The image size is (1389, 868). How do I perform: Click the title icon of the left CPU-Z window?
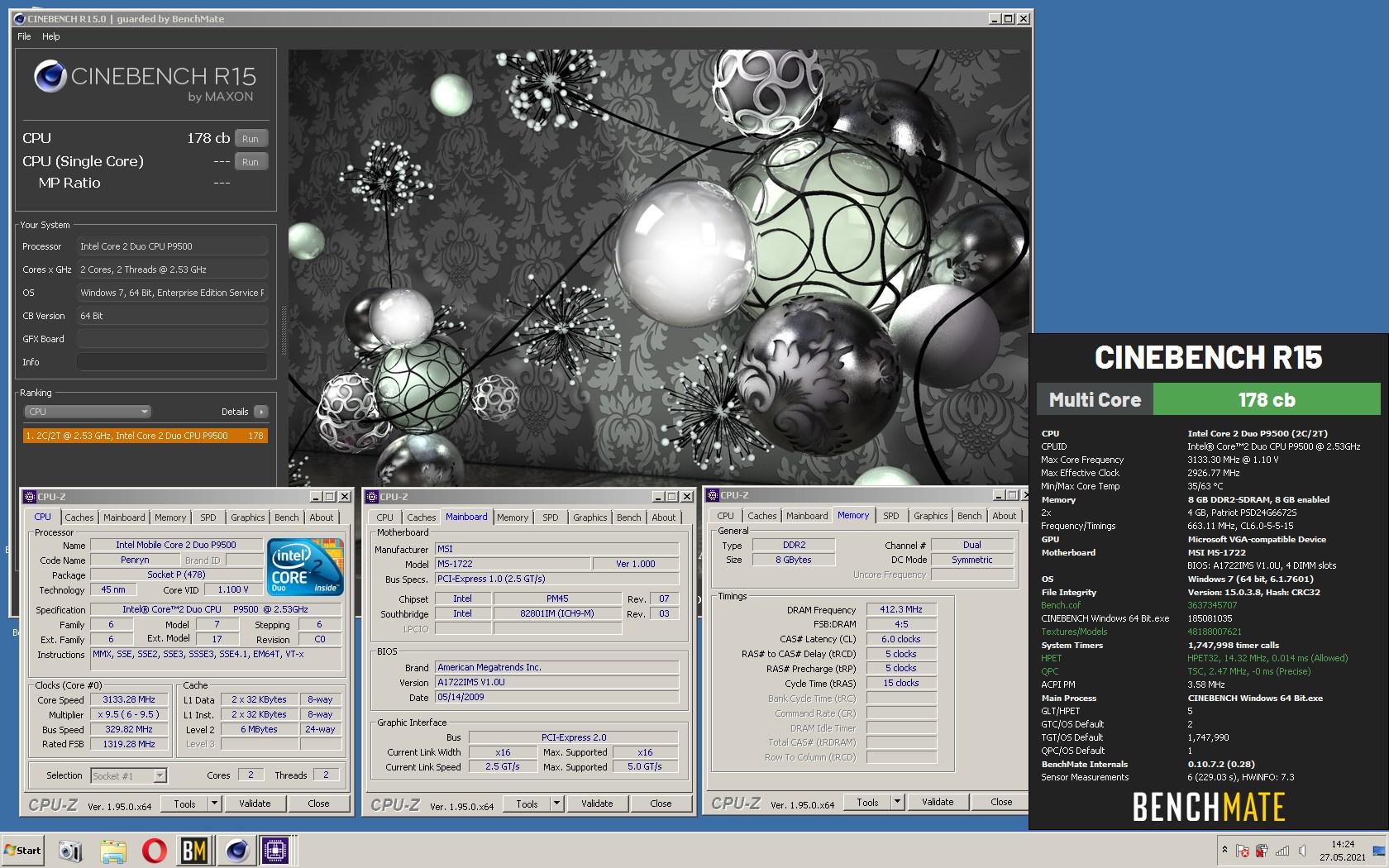click(x=30, y=497)
